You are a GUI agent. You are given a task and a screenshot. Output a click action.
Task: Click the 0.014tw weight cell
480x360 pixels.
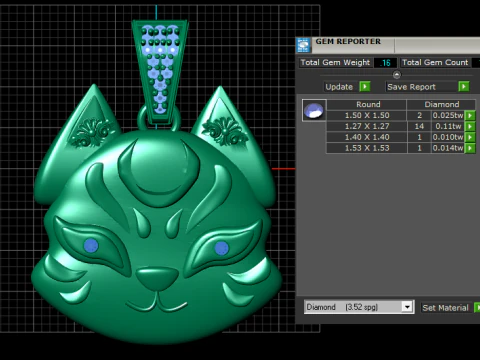pos(448,148)
